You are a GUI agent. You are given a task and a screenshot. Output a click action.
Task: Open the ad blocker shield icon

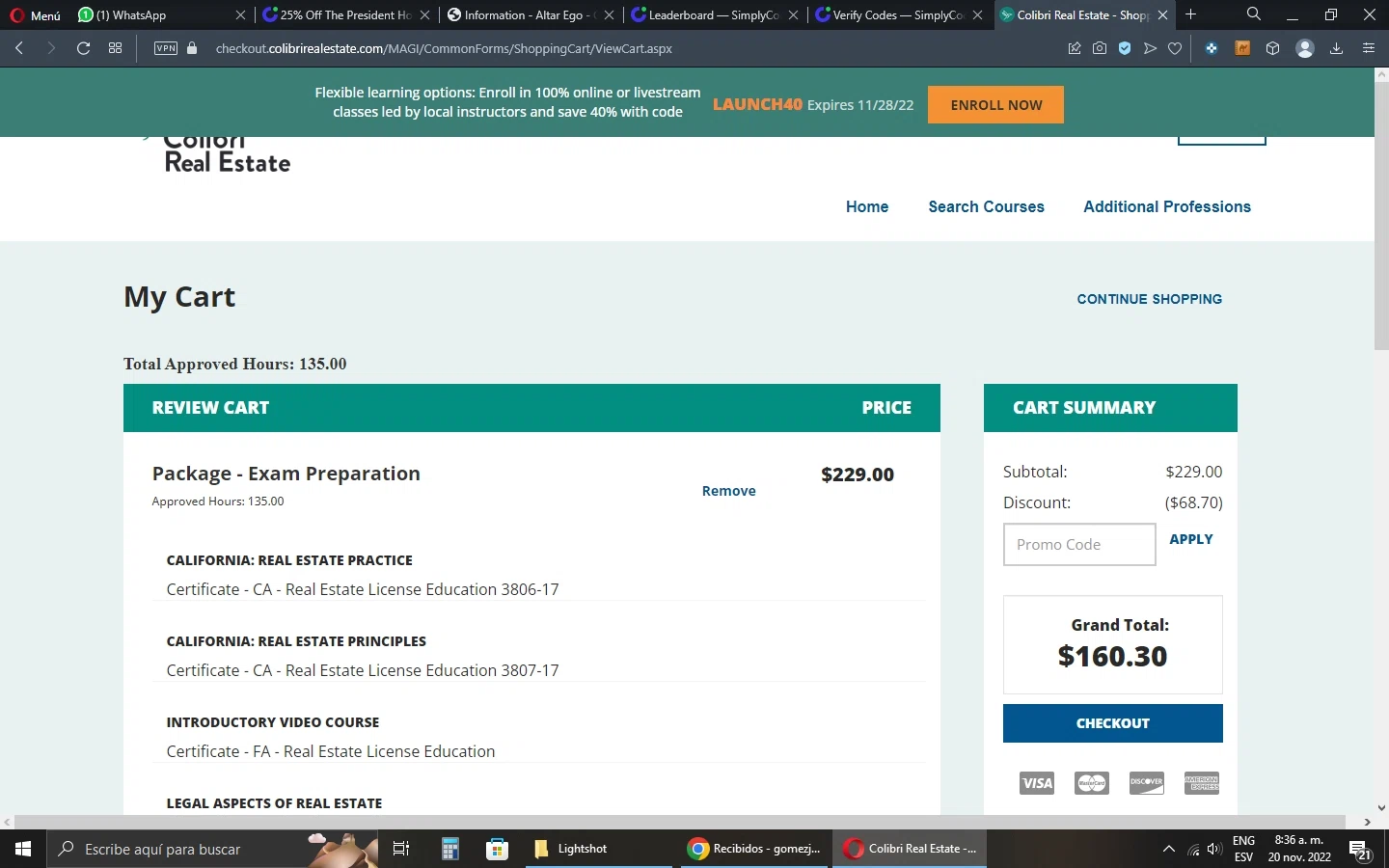tap(1125, 48)
